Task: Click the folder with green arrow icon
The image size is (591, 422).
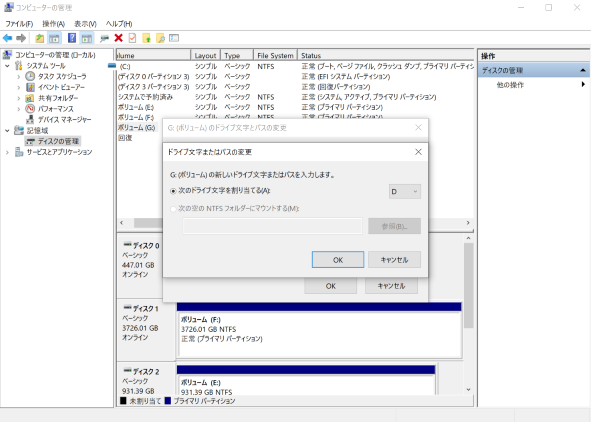Action: pyautogui.click(x=146, y=38)
